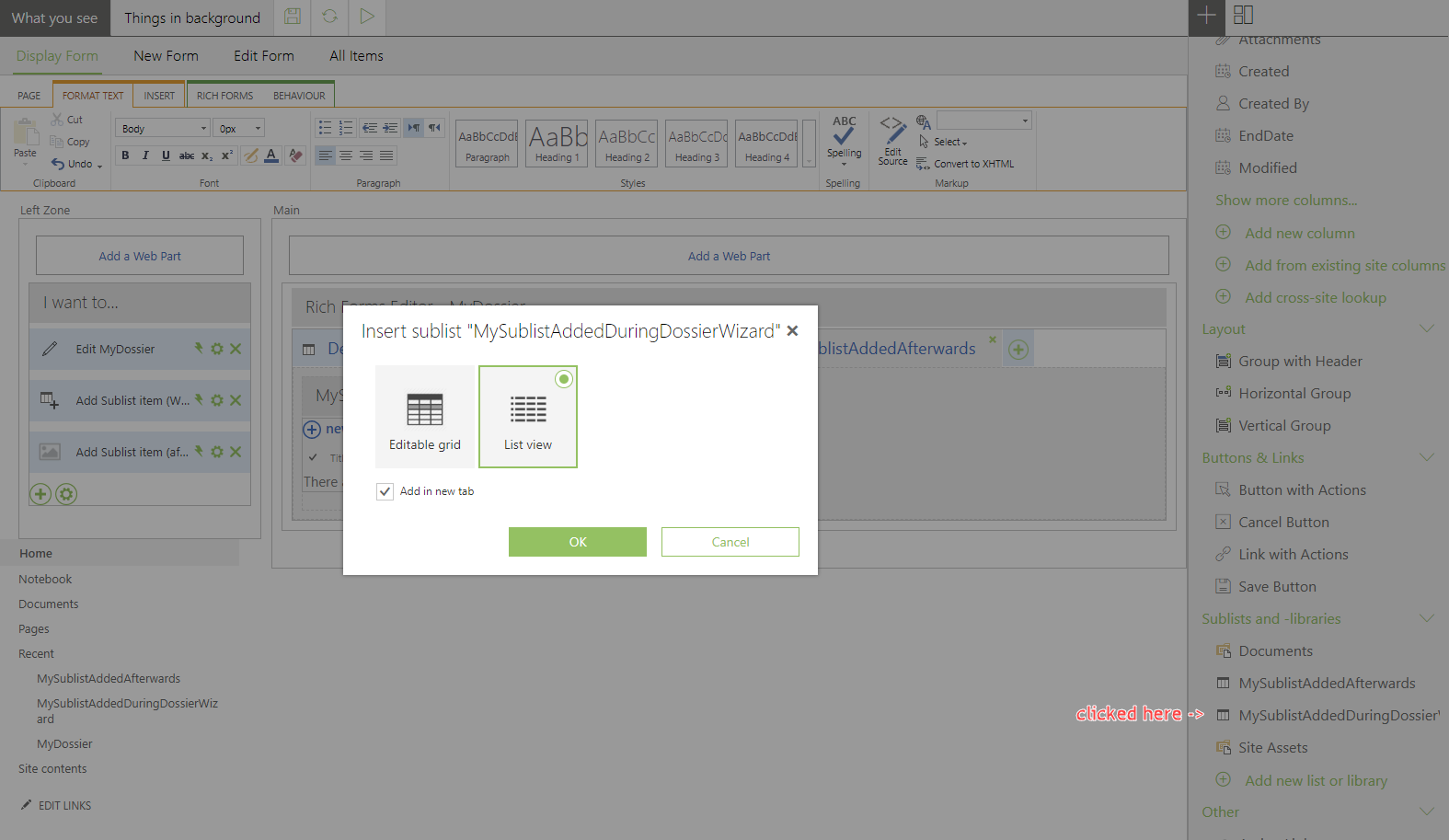The image size is (1449, 840).
Task: Untick the Add in new tab checkbox
Action: coord(385,491)
